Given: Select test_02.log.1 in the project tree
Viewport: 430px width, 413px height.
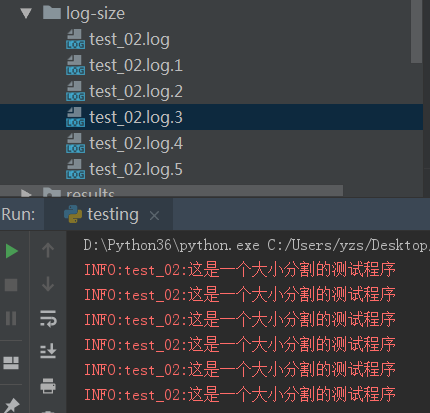Looking at the screenshot, I should (136, 65).
